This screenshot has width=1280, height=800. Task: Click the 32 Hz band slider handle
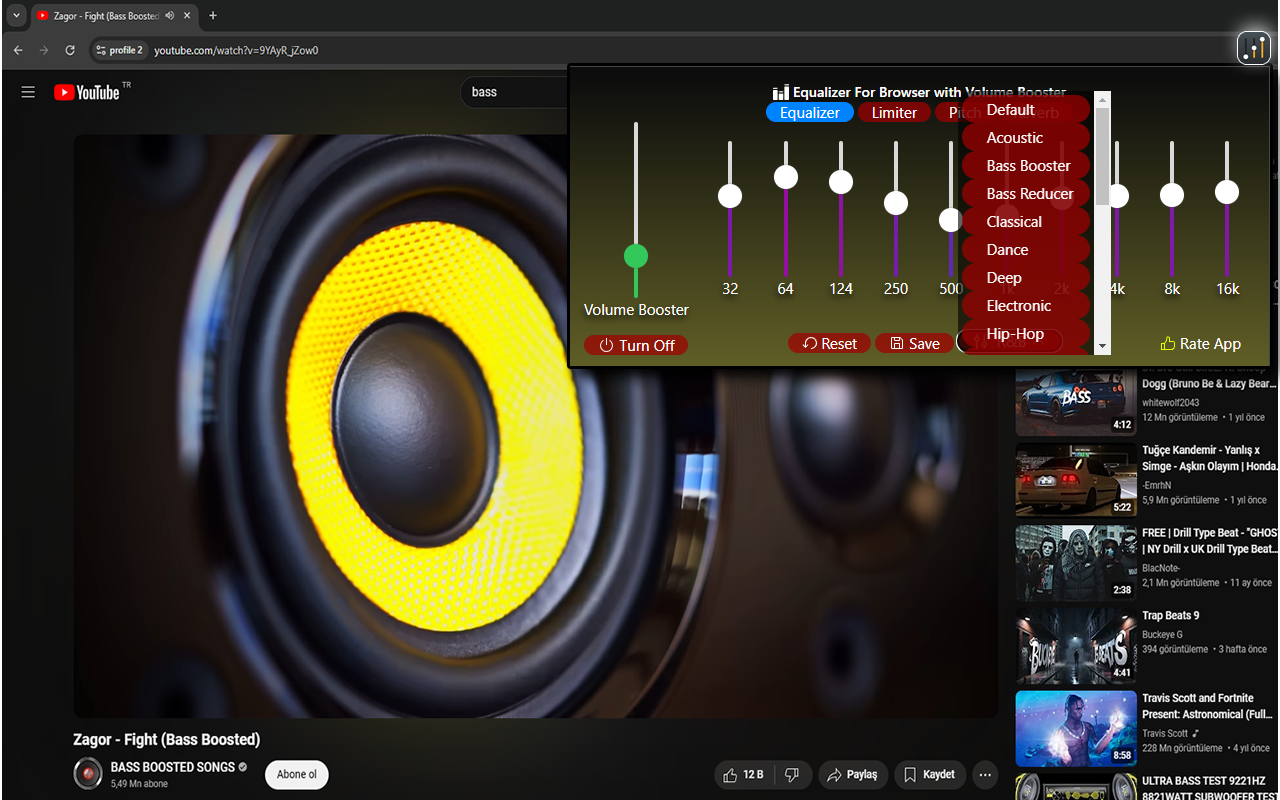(730, 195)
